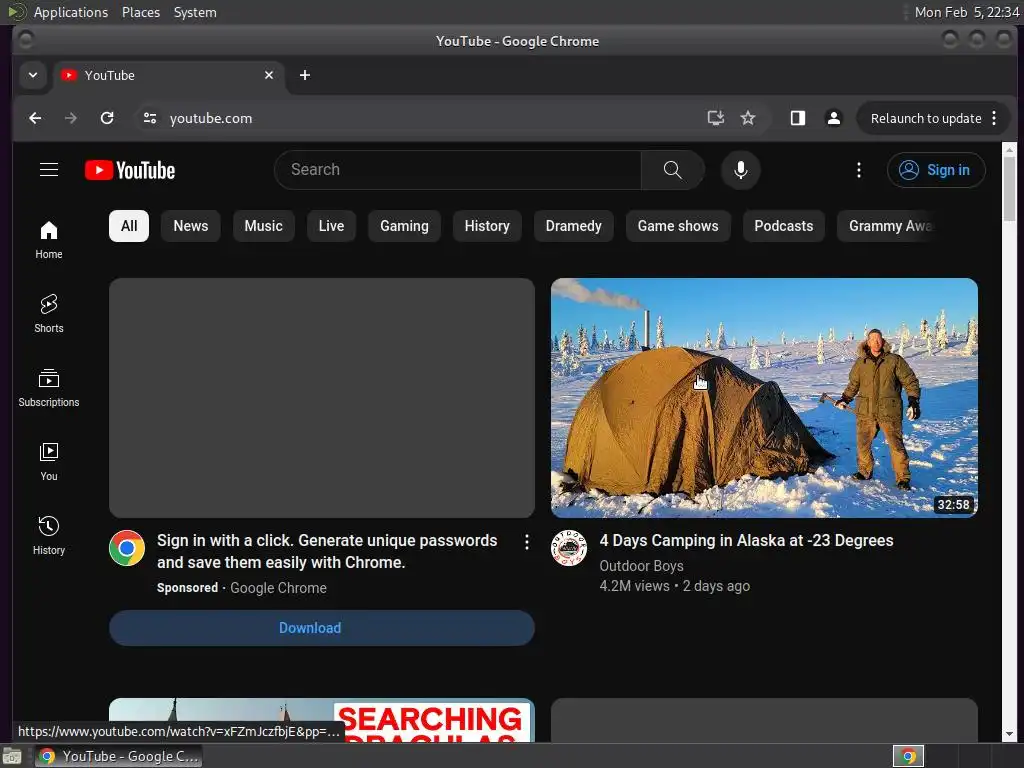Screen dimensions: 1024x768
Task: Select the Music filter chip
Action: pos(263,226)
